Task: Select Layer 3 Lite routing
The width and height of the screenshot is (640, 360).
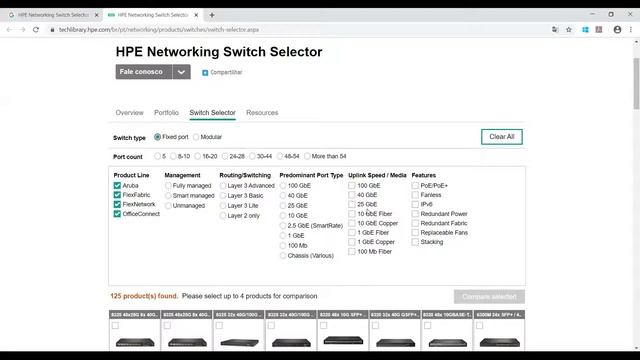Action: coord(223,206)
